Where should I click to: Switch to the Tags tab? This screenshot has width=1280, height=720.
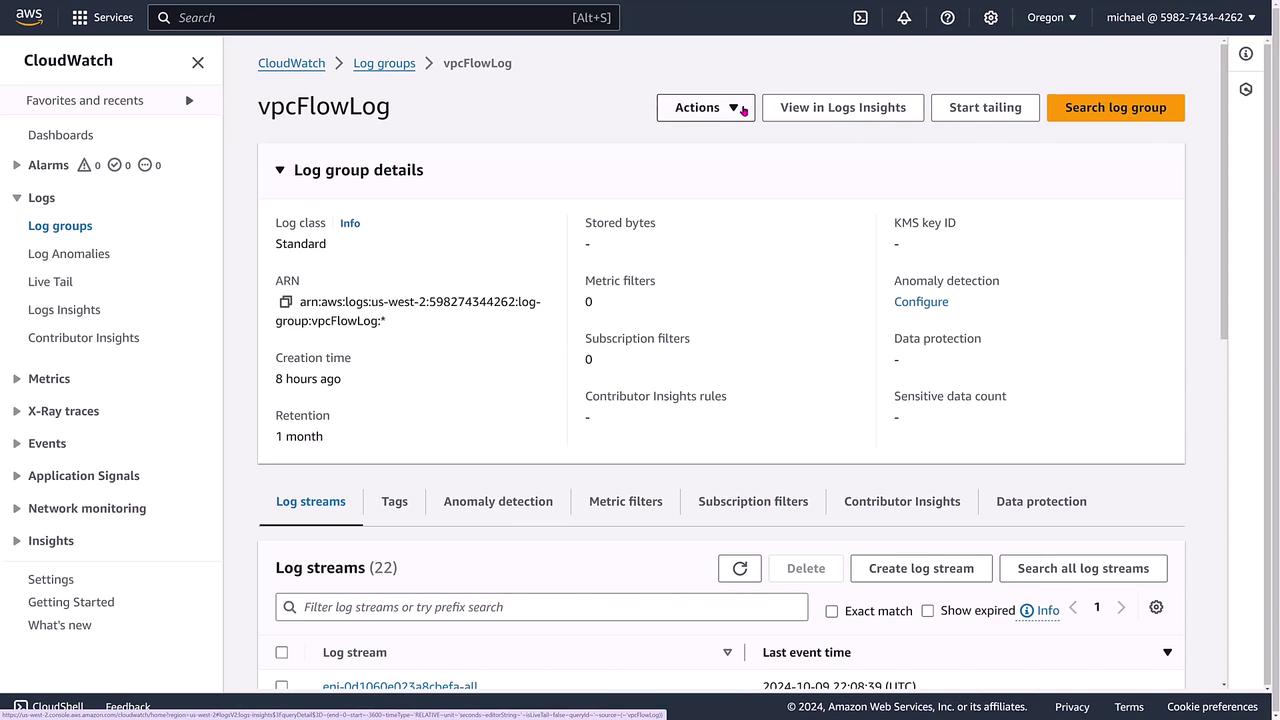click(394, 501)
